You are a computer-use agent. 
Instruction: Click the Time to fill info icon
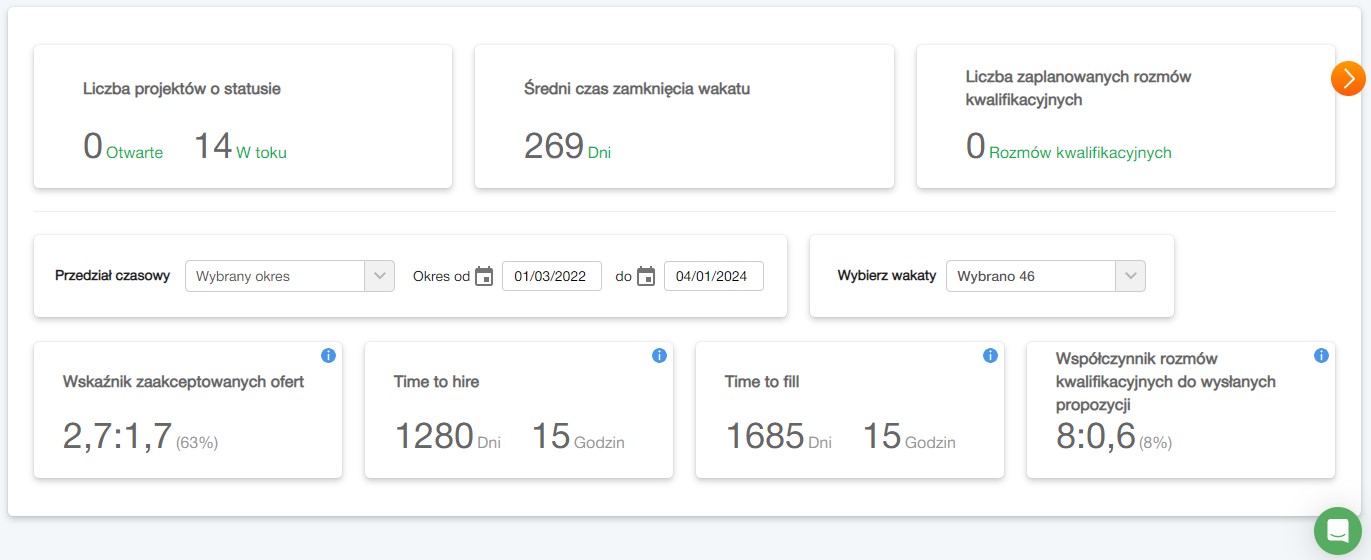[990, 355]
